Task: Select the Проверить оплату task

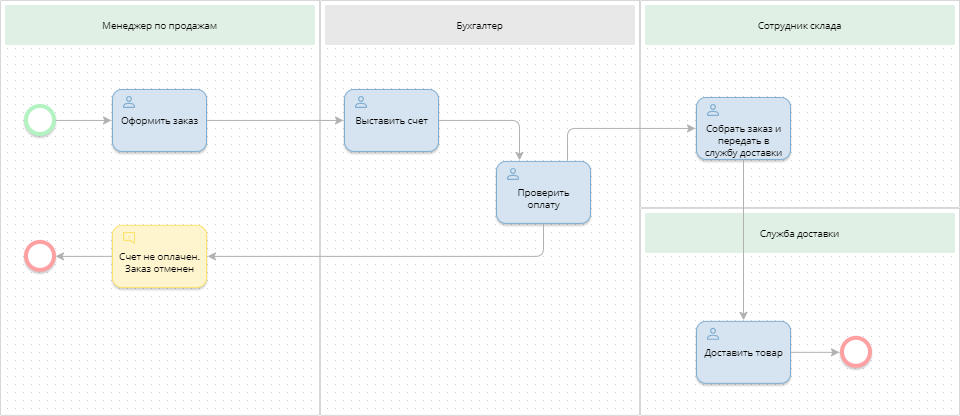Action: click(543, 192)
